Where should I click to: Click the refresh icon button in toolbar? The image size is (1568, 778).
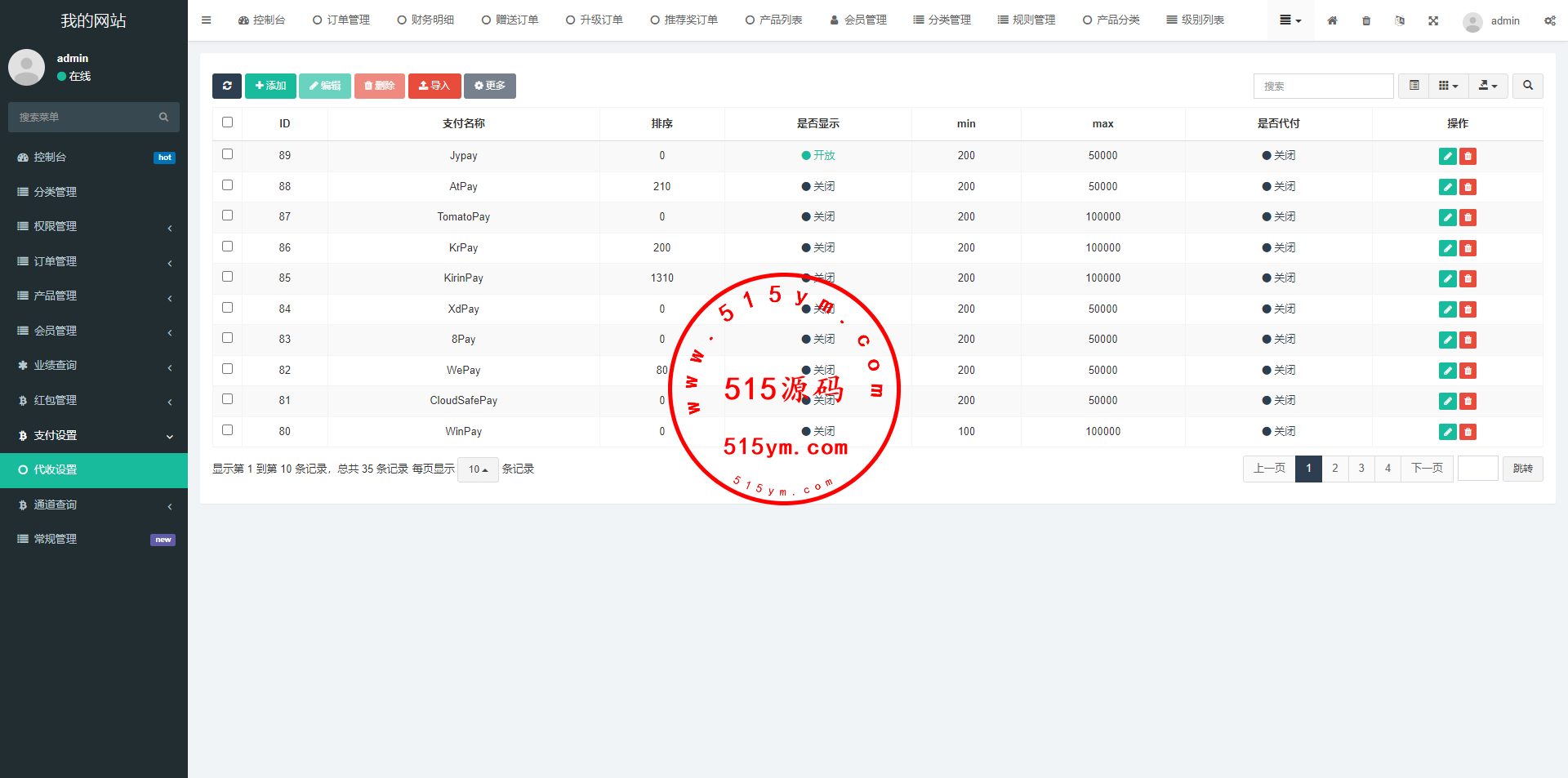[227, 86]
